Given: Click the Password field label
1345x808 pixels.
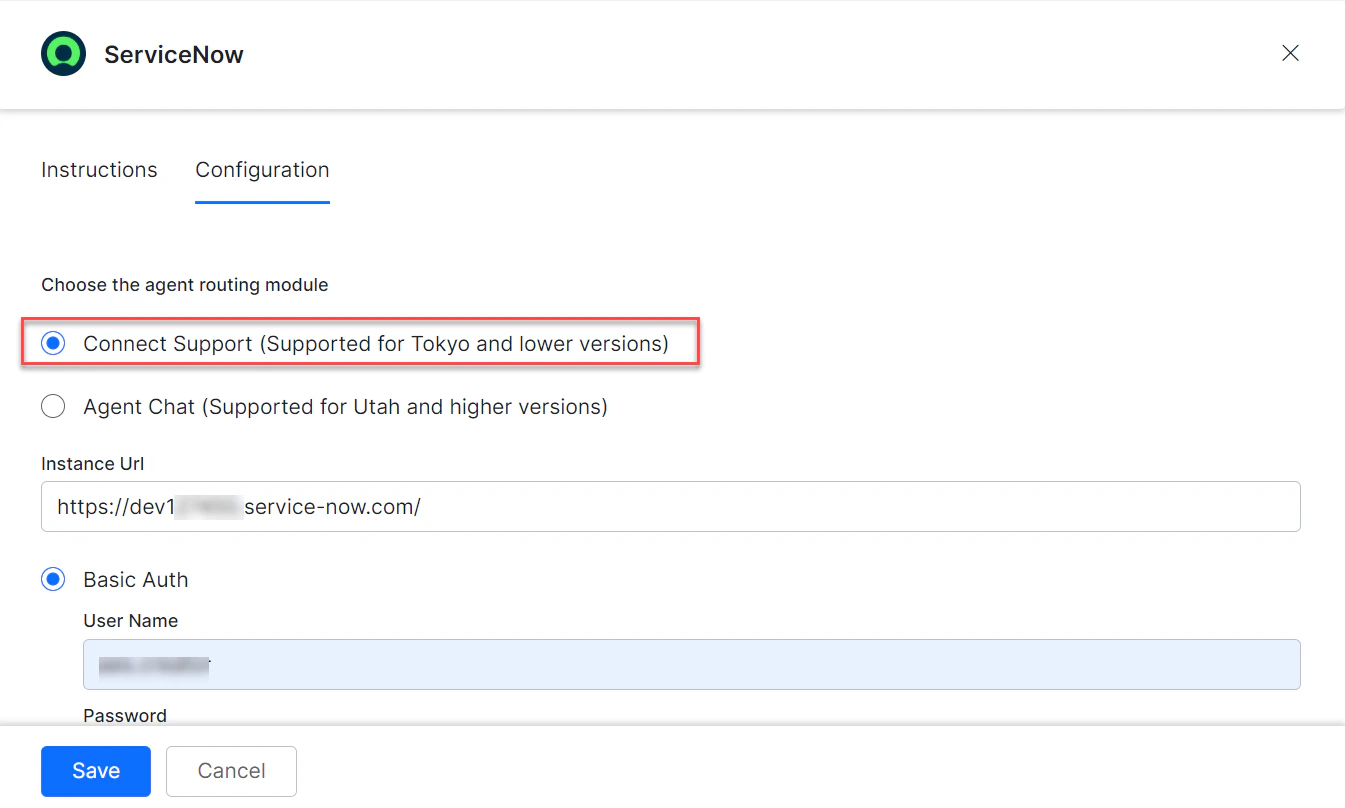Looking at the screenshot, I should pyautogui.click(x=124, y=715).
